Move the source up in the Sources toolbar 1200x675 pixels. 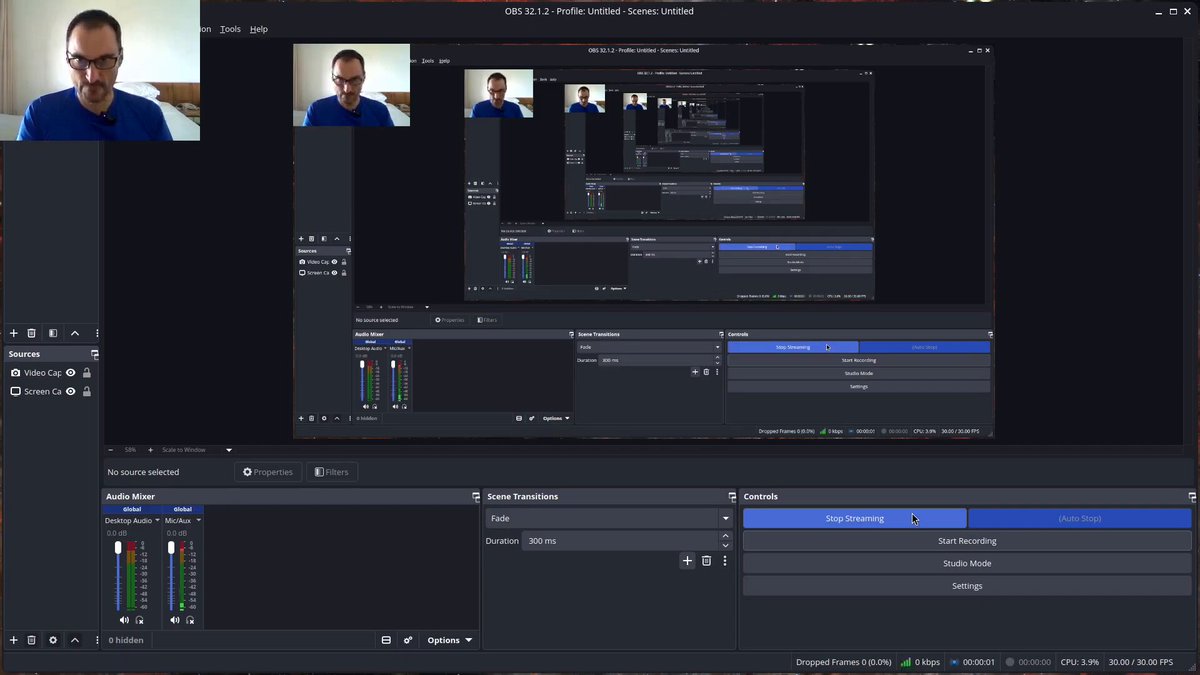click(75, 640)
